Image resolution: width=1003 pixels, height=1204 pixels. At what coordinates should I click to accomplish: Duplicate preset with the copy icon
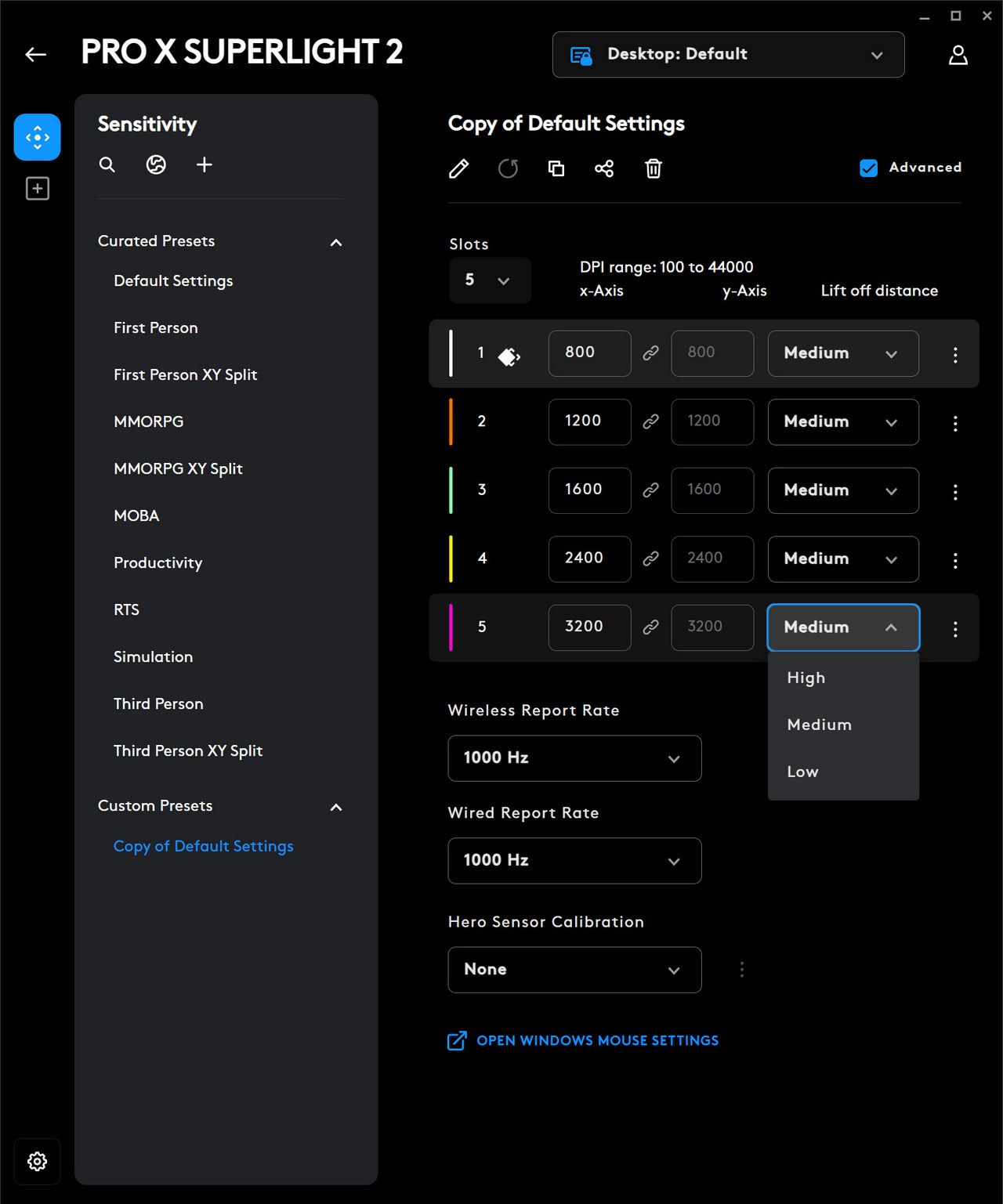pyautogui.click(x=556, y=168)
